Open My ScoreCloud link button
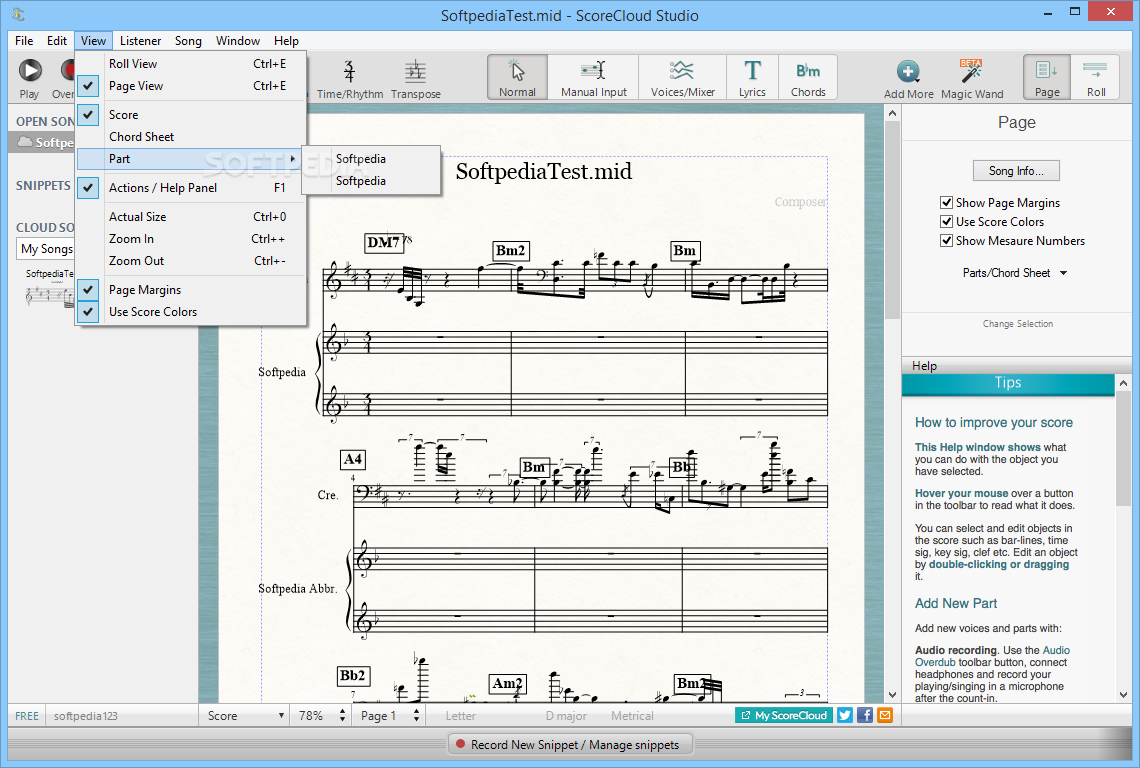The width and height of the screenshot is (1140, 768). [784, 716]
